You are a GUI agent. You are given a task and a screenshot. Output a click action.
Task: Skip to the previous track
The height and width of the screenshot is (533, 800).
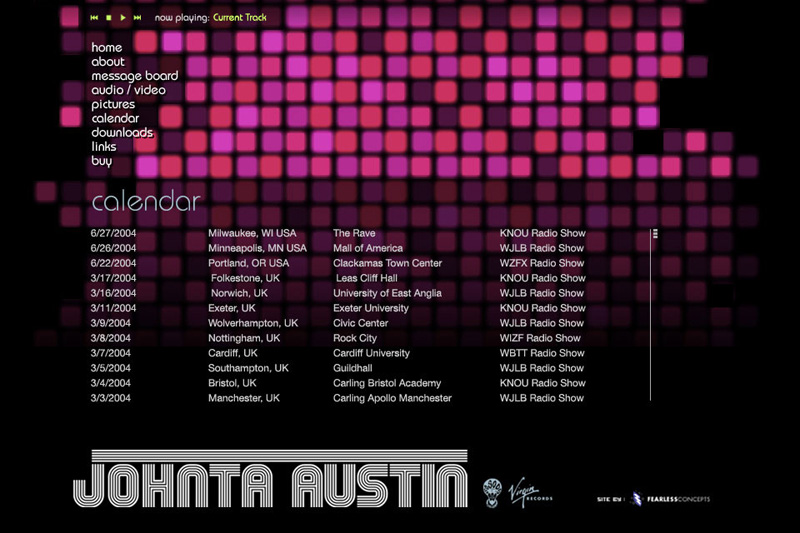(94, 17)
